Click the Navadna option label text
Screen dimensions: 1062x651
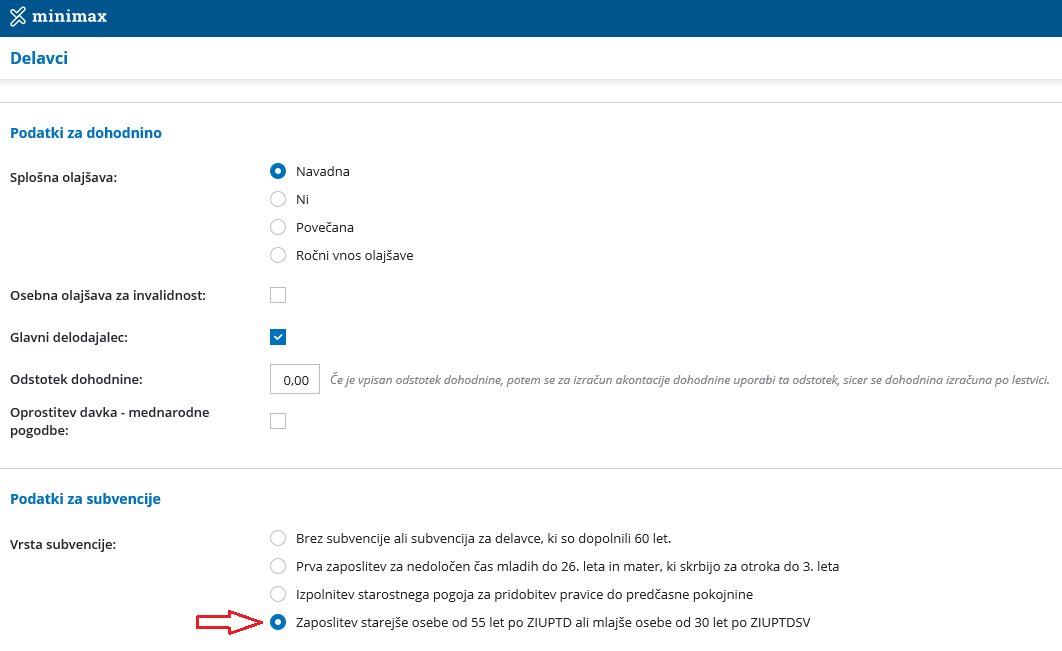322,171
